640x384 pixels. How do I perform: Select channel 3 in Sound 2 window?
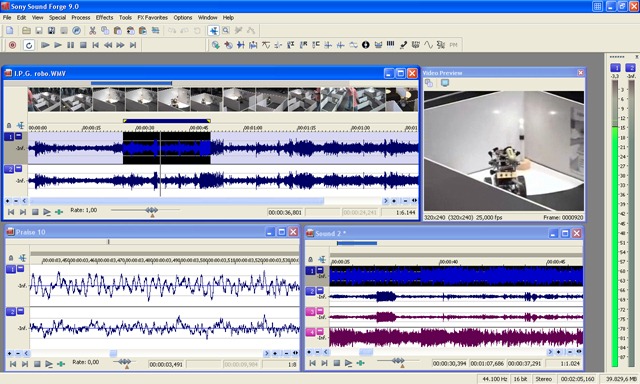(311, 312)
